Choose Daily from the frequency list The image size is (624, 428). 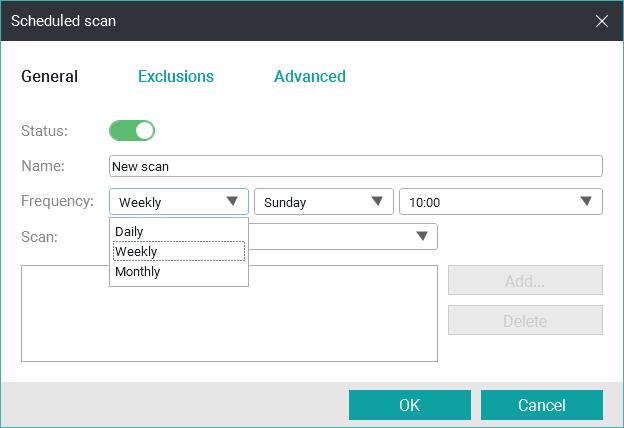[x=179, y=231]
